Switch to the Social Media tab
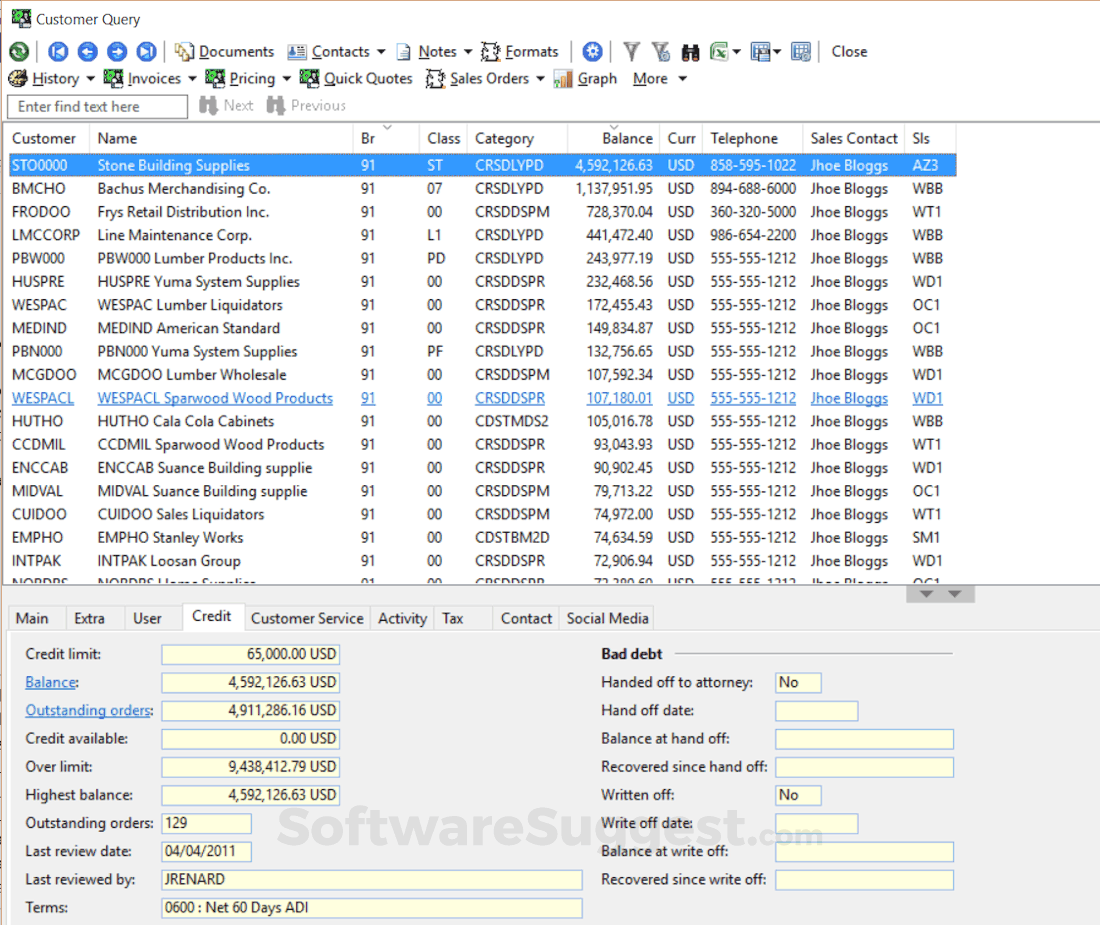The width and height of the screenshot is (1100, 925). 608,618
